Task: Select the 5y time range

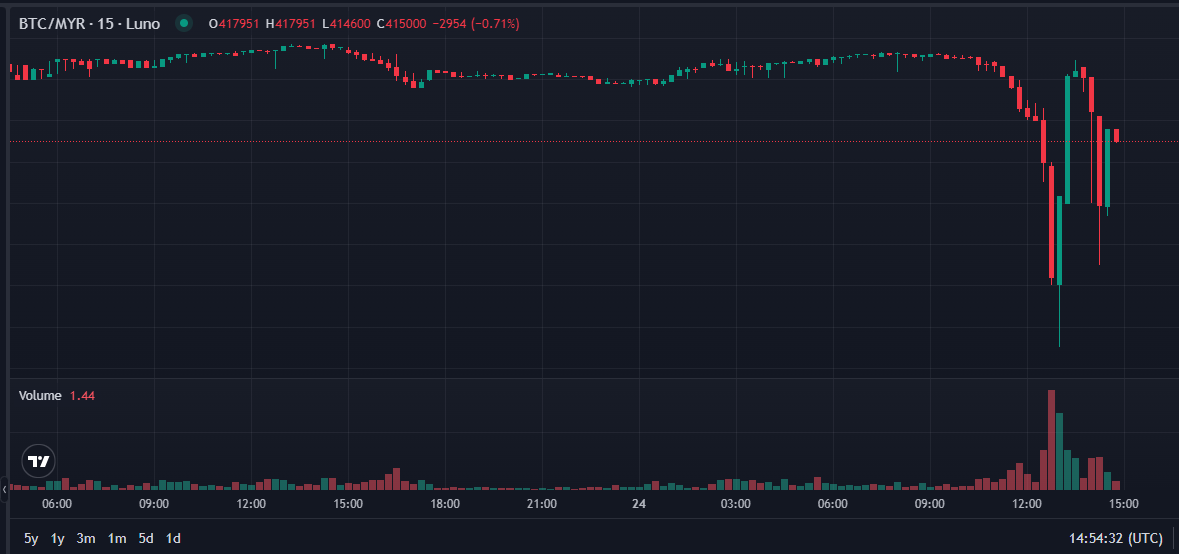Action: tap(31, 539)
